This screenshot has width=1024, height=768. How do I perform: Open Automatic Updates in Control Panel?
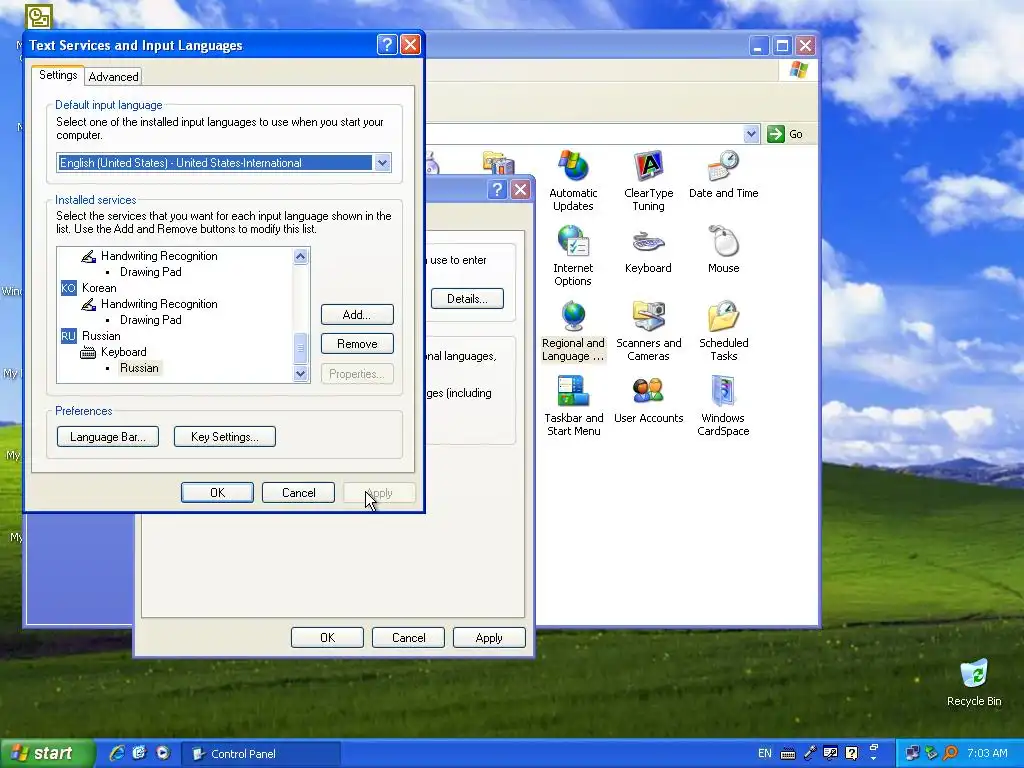(x=573, y=180)
